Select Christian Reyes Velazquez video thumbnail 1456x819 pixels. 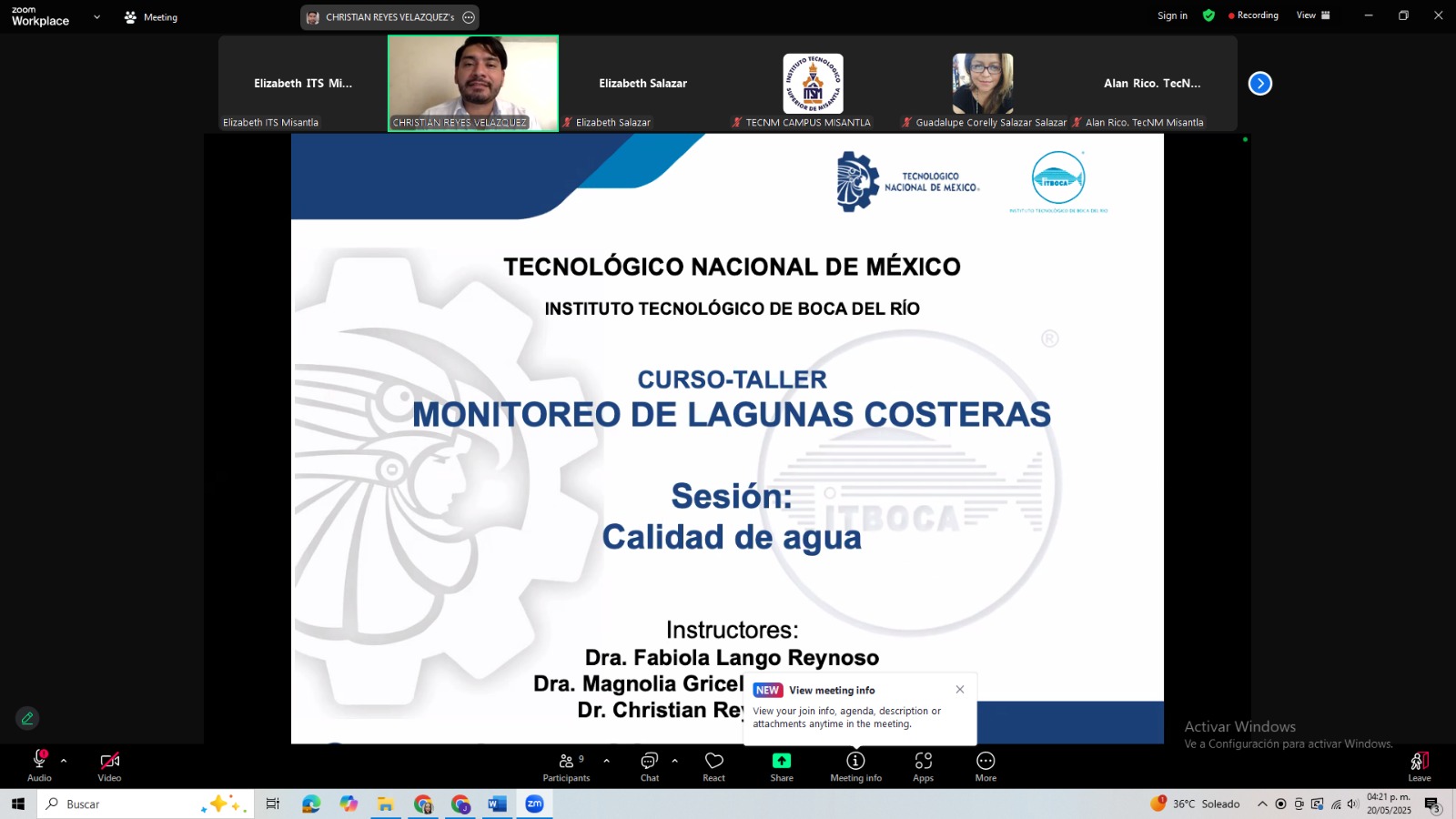tap(473, 84)
